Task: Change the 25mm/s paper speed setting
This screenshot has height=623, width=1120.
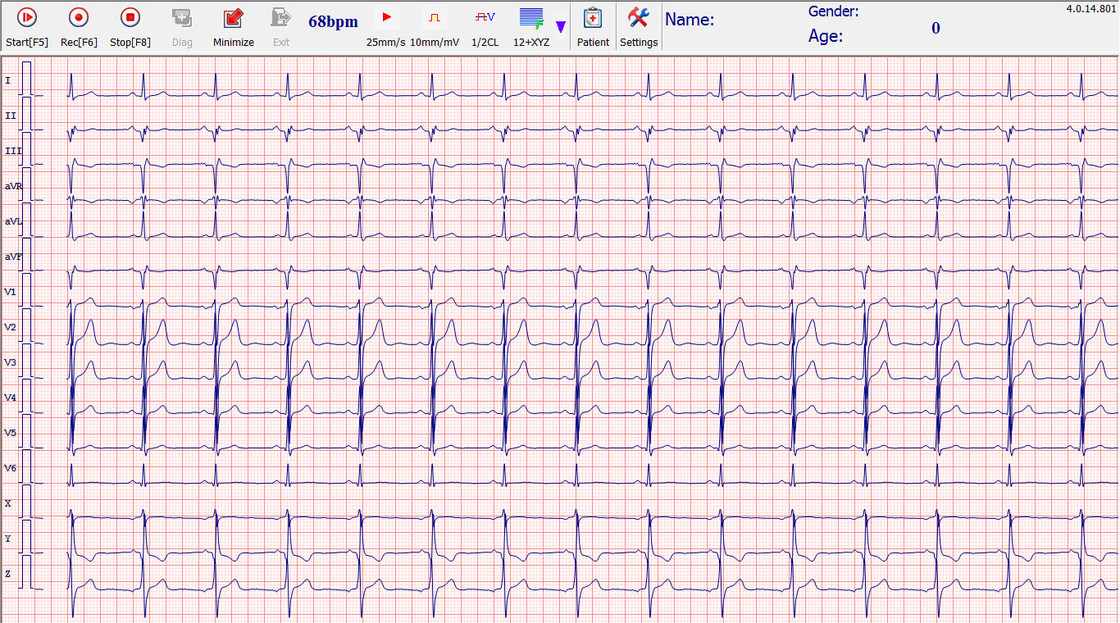Action: (386, 26)
